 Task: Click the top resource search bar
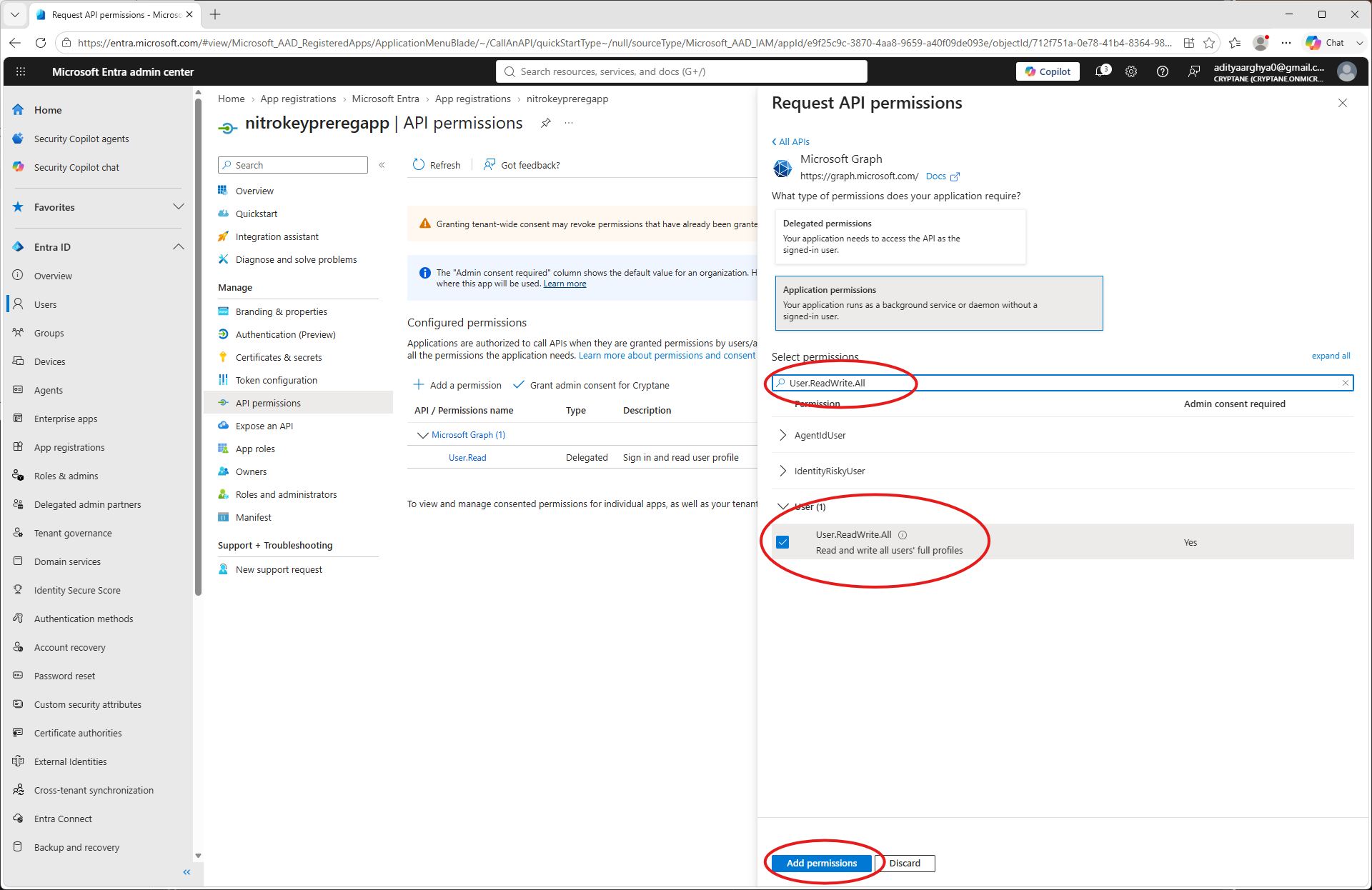[682, 71]
